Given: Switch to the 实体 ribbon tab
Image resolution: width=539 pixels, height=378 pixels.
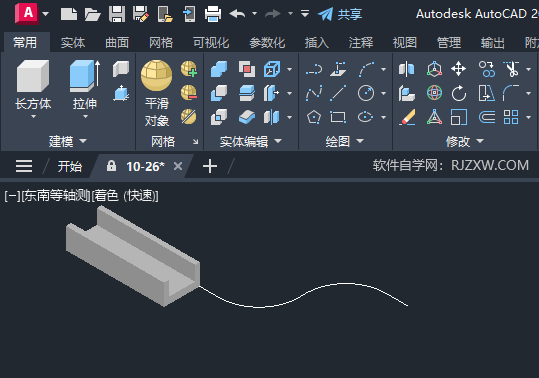Looking at the screenshot, I should tap(73, 43).
